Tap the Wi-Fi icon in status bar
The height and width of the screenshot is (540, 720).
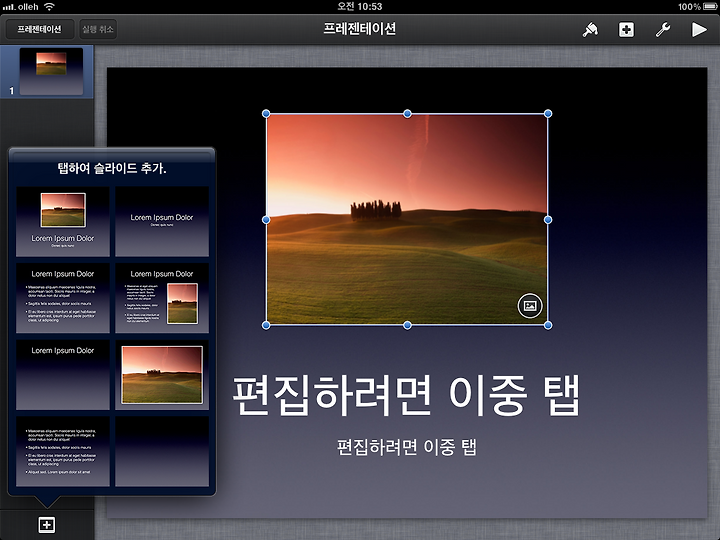(x=49, y=6)
